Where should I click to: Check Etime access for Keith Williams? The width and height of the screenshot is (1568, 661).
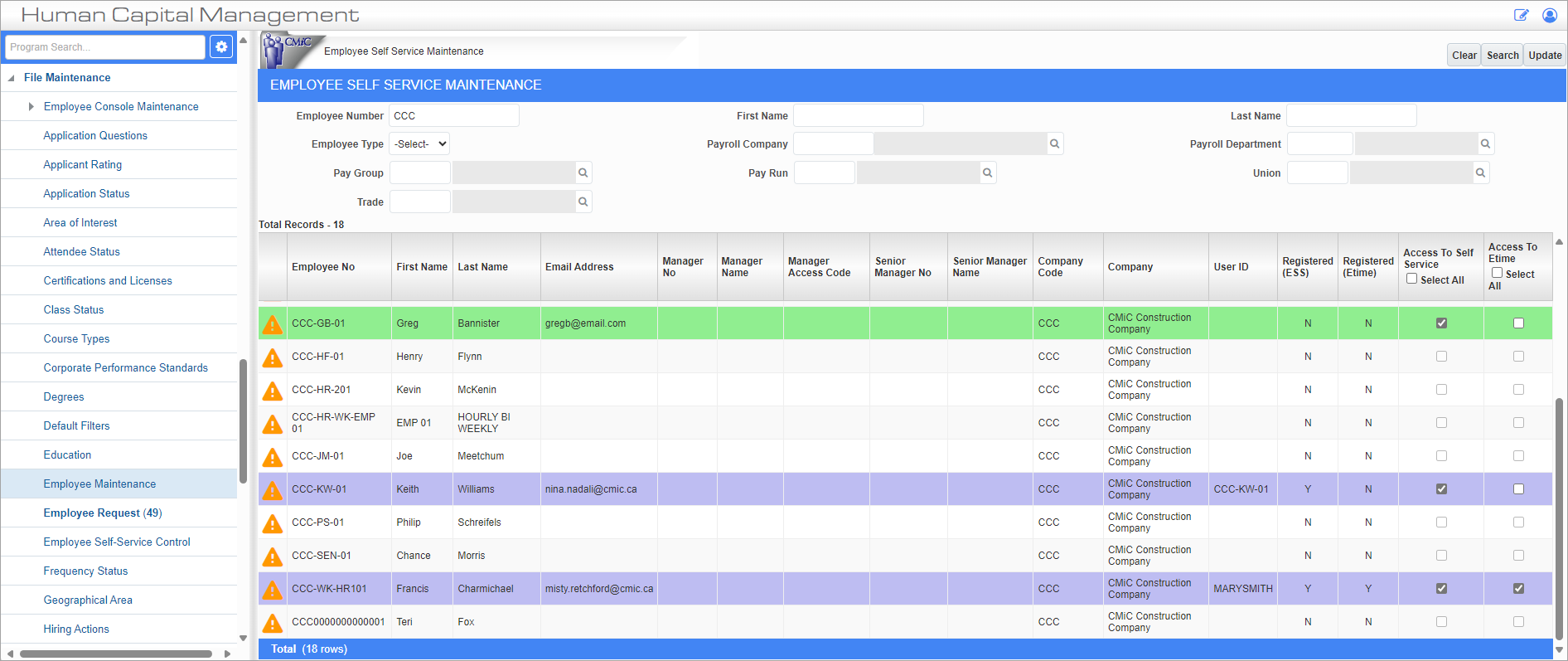pyautogui.click(x=1518, y=489)
